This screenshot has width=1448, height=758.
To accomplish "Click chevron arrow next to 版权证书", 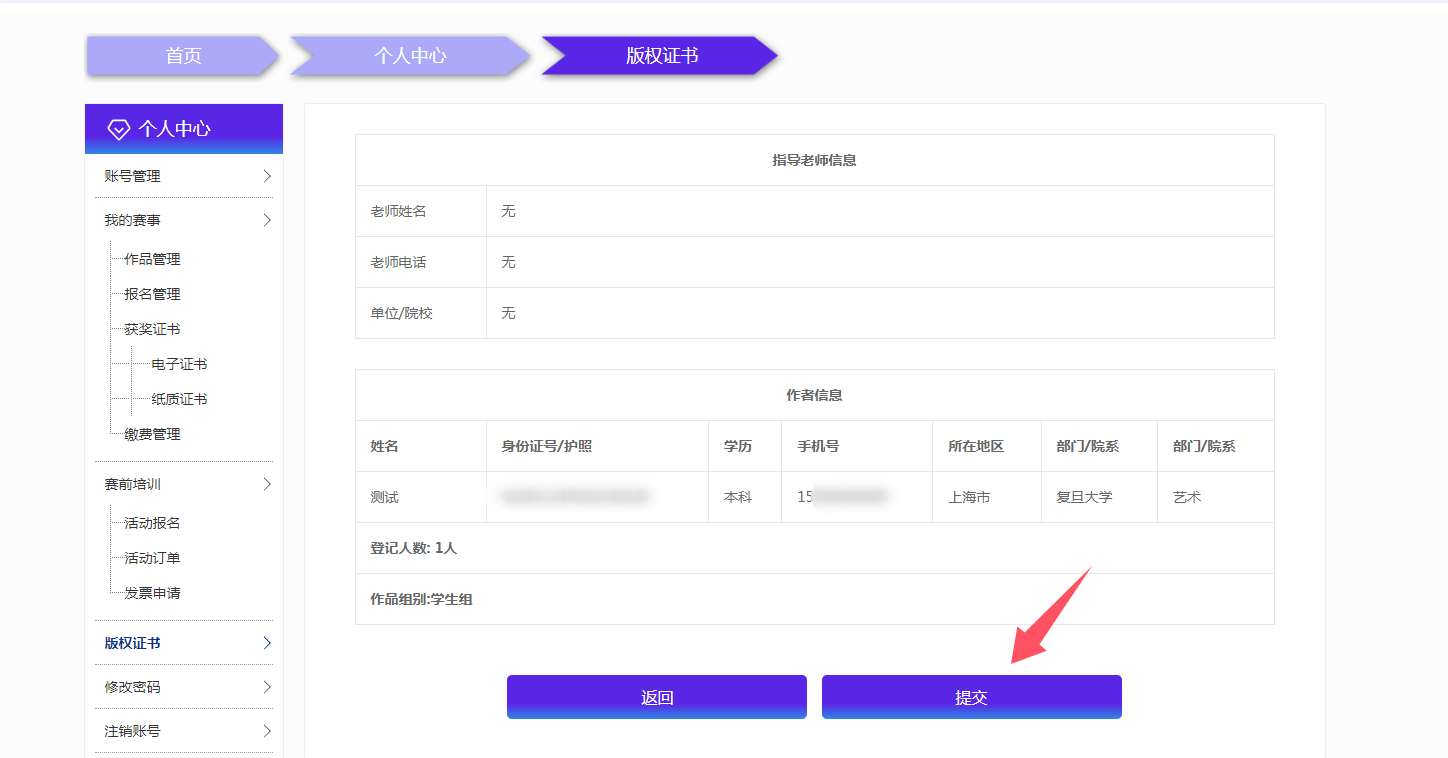I will click(x=267, y=643).
